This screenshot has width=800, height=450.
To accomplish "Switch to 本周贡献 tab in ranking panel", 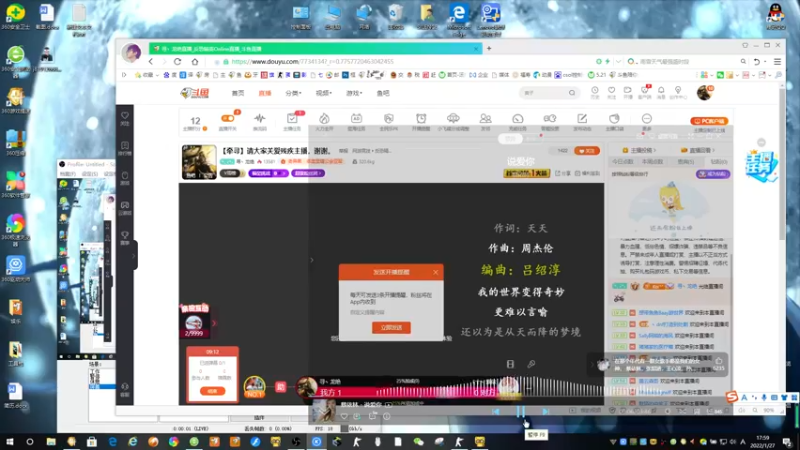I will 653,162.
